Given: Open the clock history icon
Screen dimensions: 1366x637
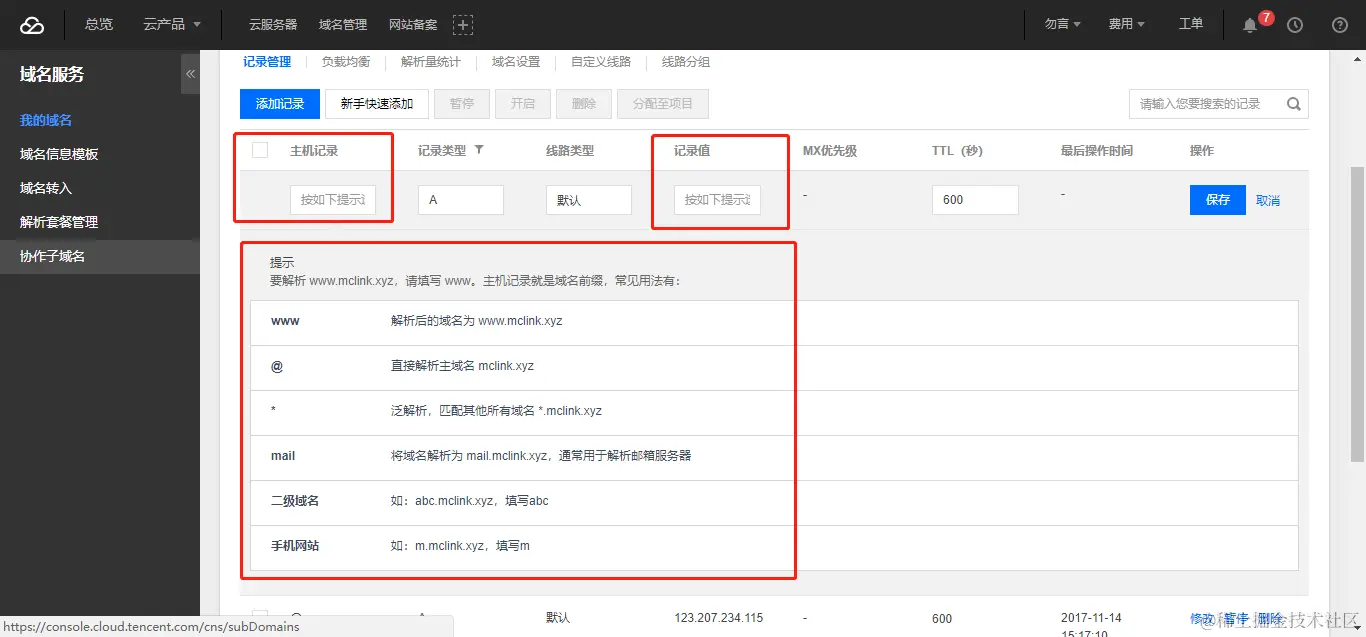Looking at the screenshot, I should tap(1295, 25).
